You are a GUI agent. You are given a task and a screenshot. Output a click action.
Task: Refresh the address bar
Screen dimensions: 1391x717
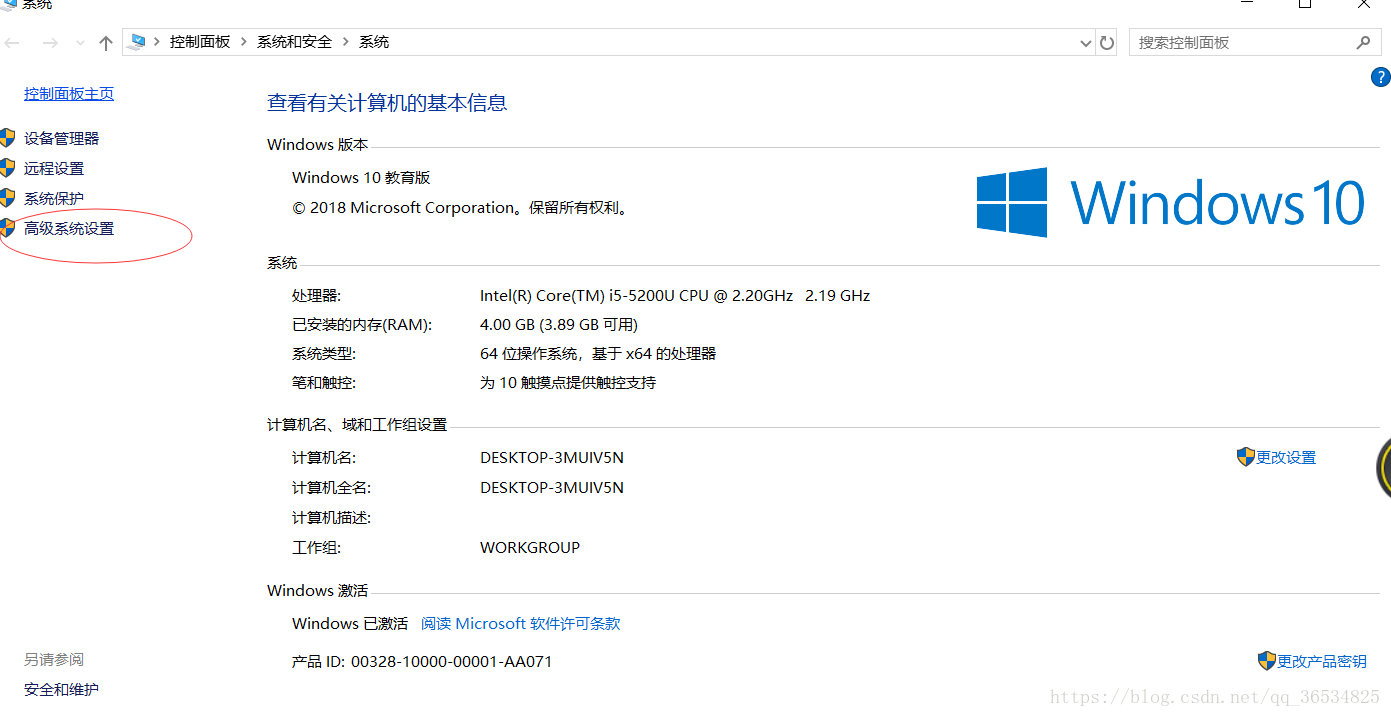tap(1107, 43)
